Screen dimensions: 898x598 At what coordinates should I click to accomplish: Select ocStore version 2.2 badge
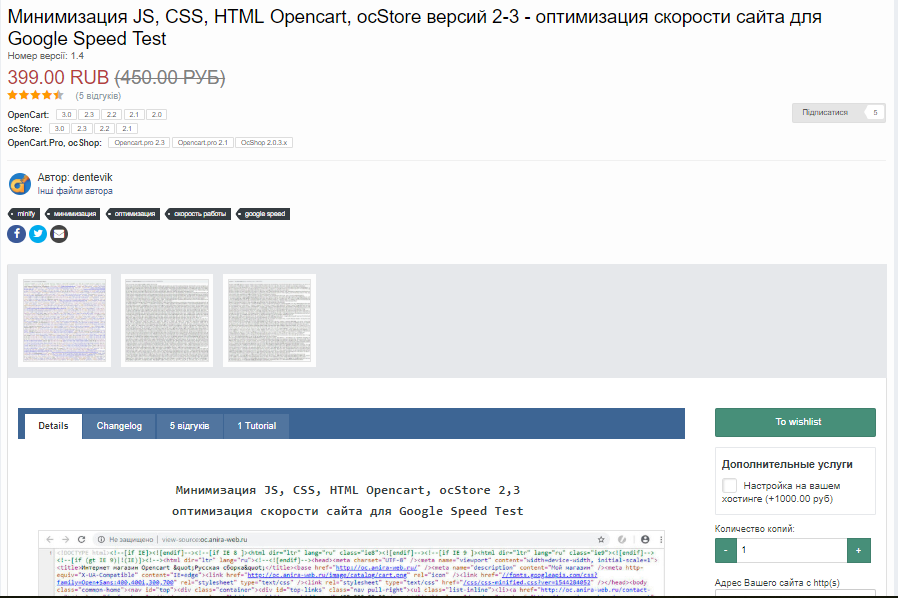(104, 128)
